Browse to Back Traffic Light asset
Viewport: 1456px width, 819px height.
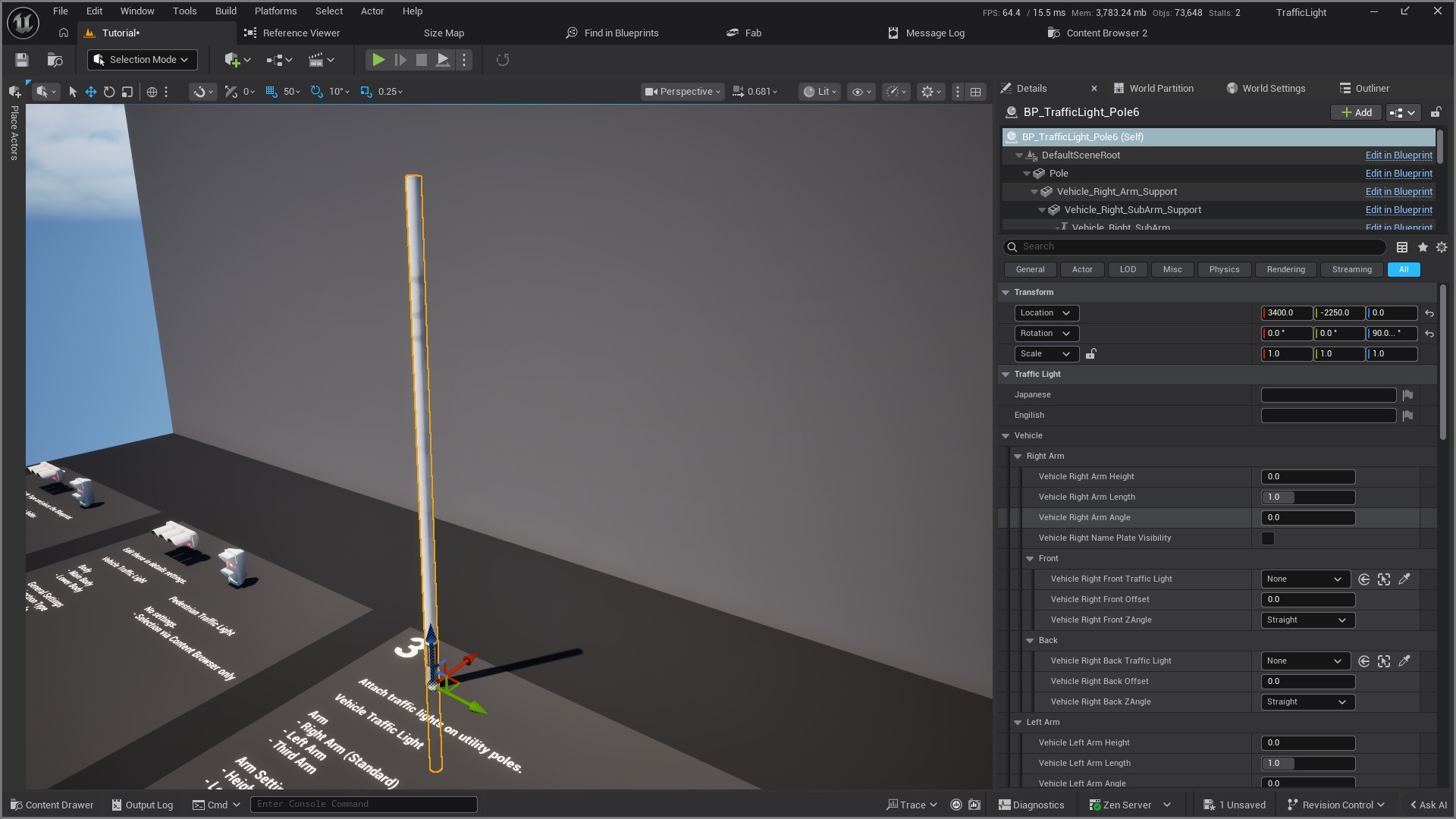(1384, 661)
